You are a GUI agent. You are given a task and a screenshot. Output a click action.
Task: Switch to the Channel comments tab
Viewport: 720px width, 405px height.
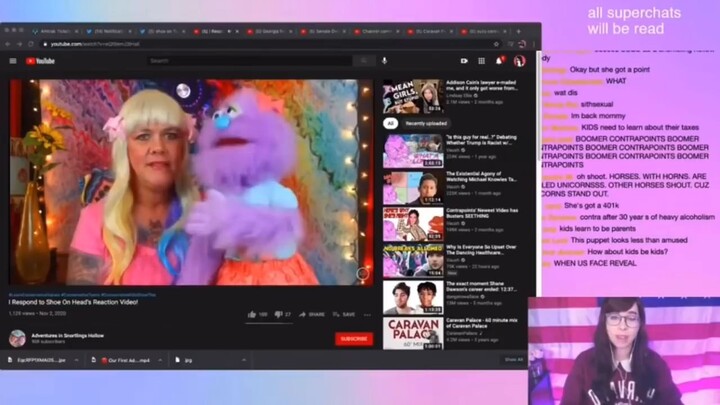[377, 31]
